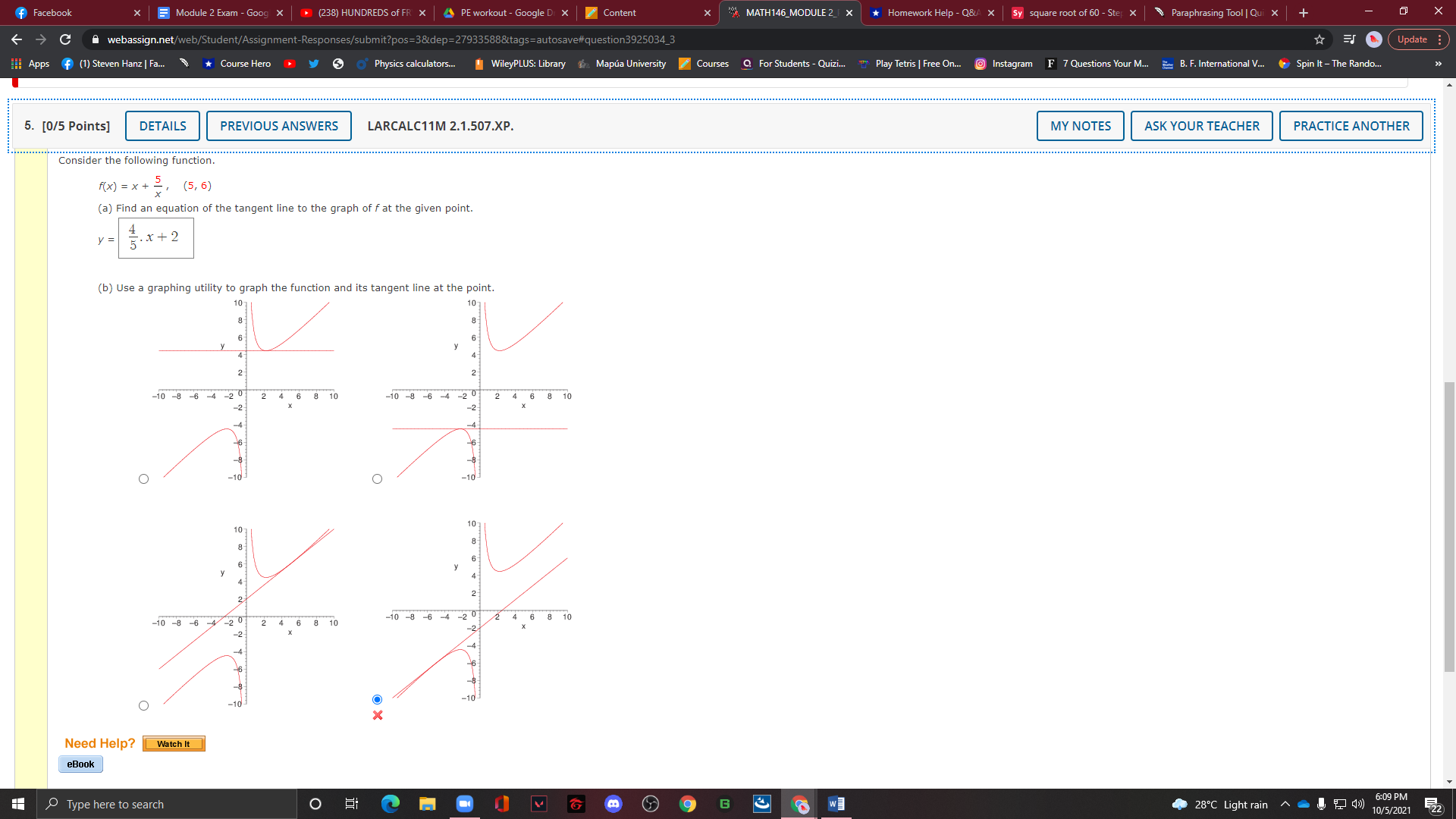Bookmark this page using the star icon

[x=1319, y=39]
